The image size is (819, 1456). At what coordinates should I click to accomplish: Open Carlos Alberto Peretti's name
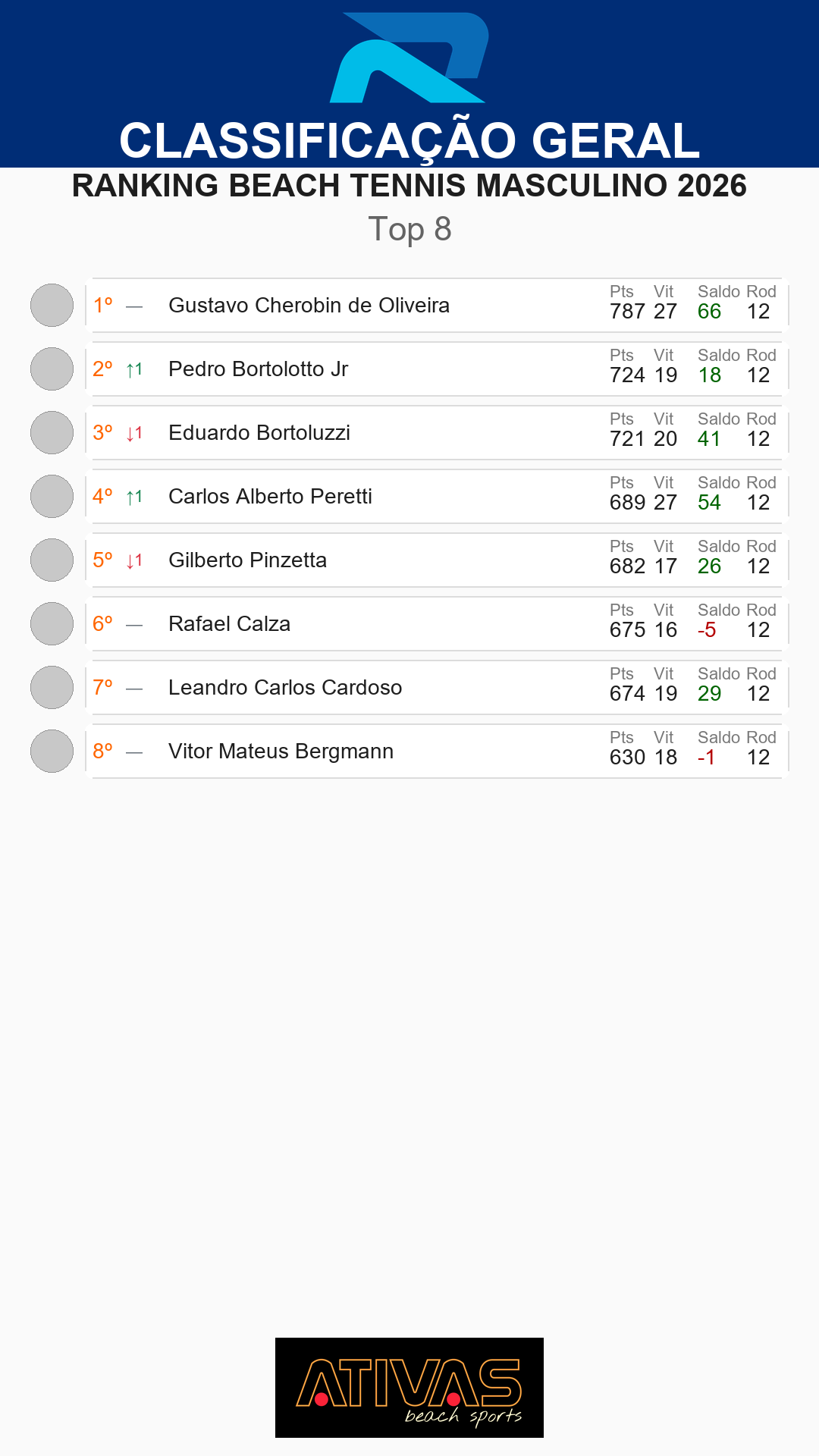(270, 497)
